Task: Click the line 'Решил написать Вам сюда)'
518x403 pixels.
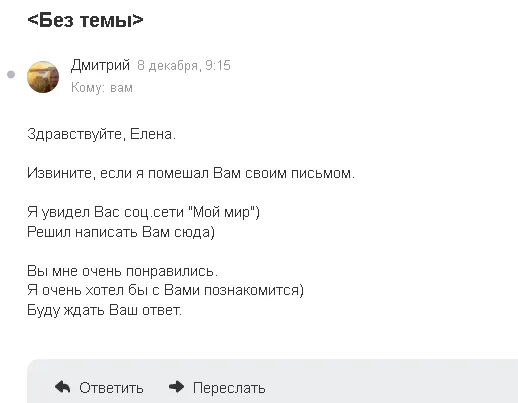Action: click(121, 232)
